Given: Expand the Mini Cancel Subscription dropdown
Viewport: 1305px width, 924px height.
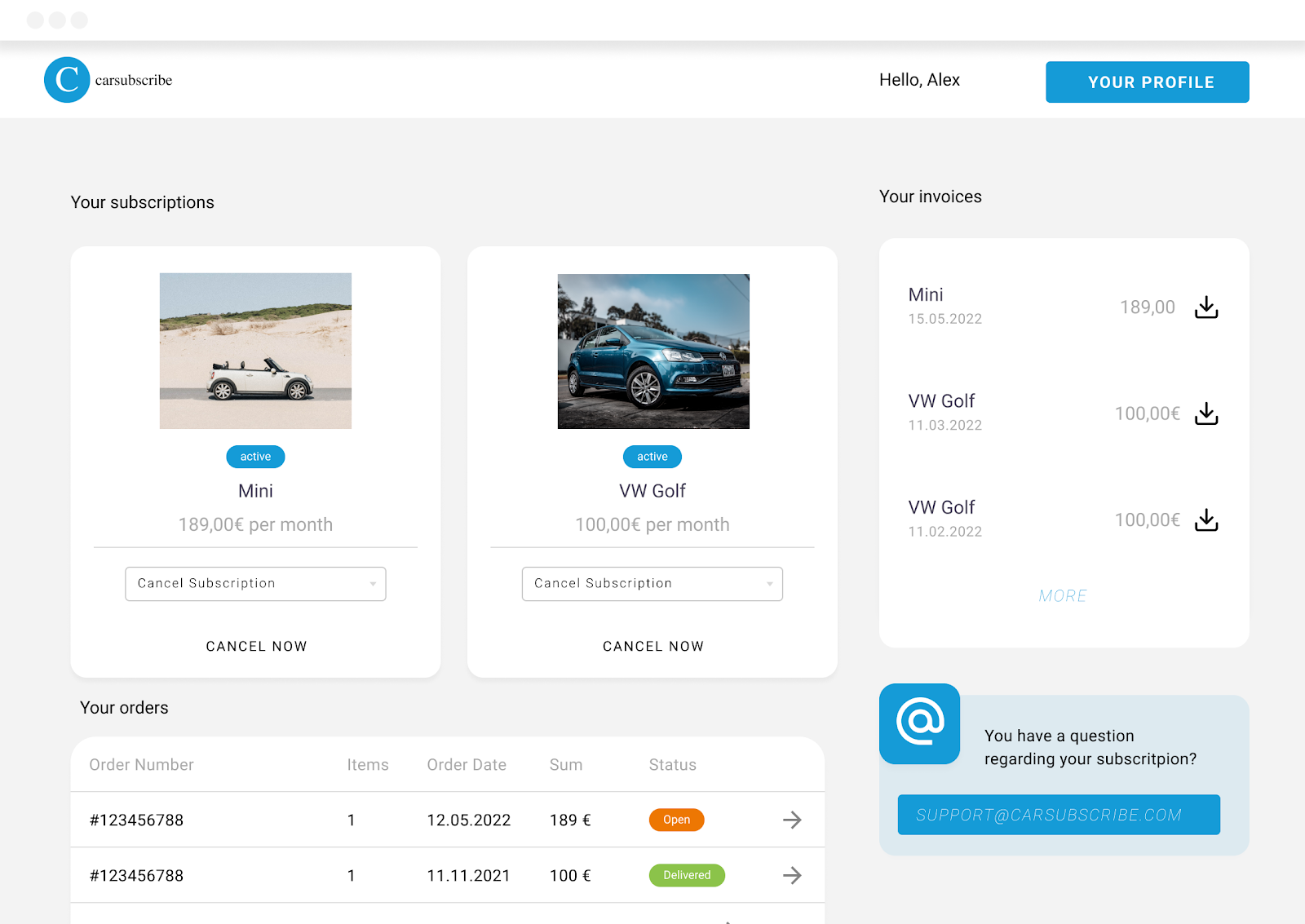Looking at the screenshot, I should [255, 584].
